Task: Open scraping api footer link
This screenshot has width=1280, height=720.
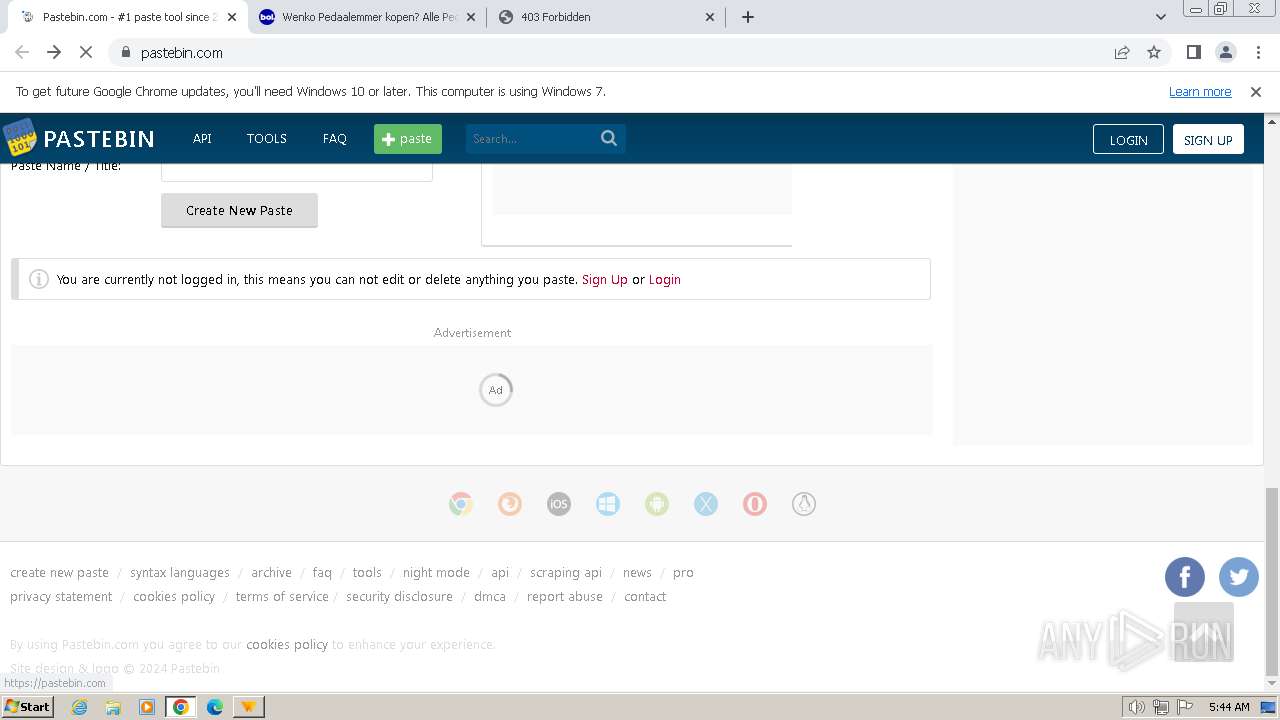Action: [x=566, y=572]
